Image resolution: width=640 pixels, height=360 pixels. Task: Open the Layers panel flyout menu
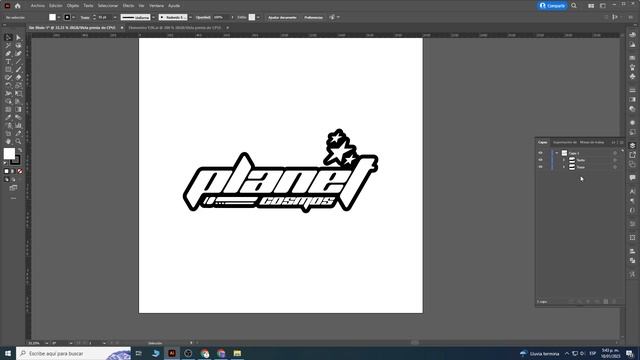tap(622, 142)
